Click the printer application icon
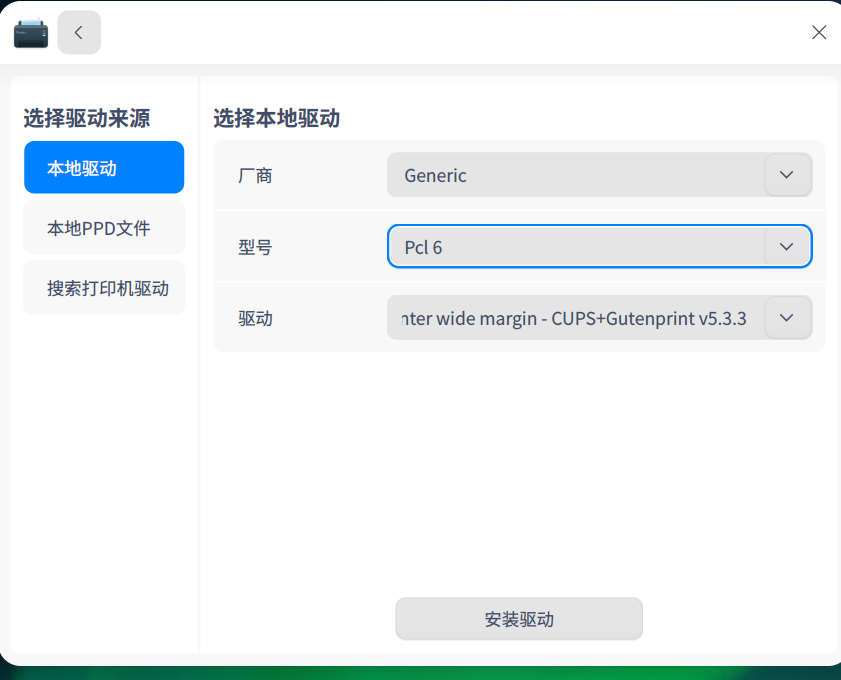The height and width of the screenshot is (680, 841). (x=31, y=33)
